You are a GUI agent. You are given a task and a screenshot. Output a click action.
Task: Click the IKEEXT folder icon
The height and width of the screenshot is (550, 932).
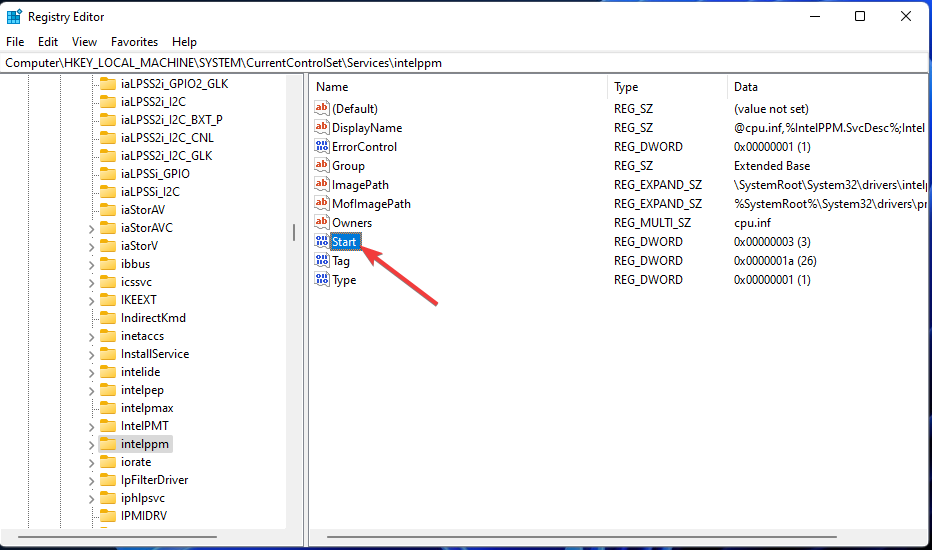click(x=108, y=300)
